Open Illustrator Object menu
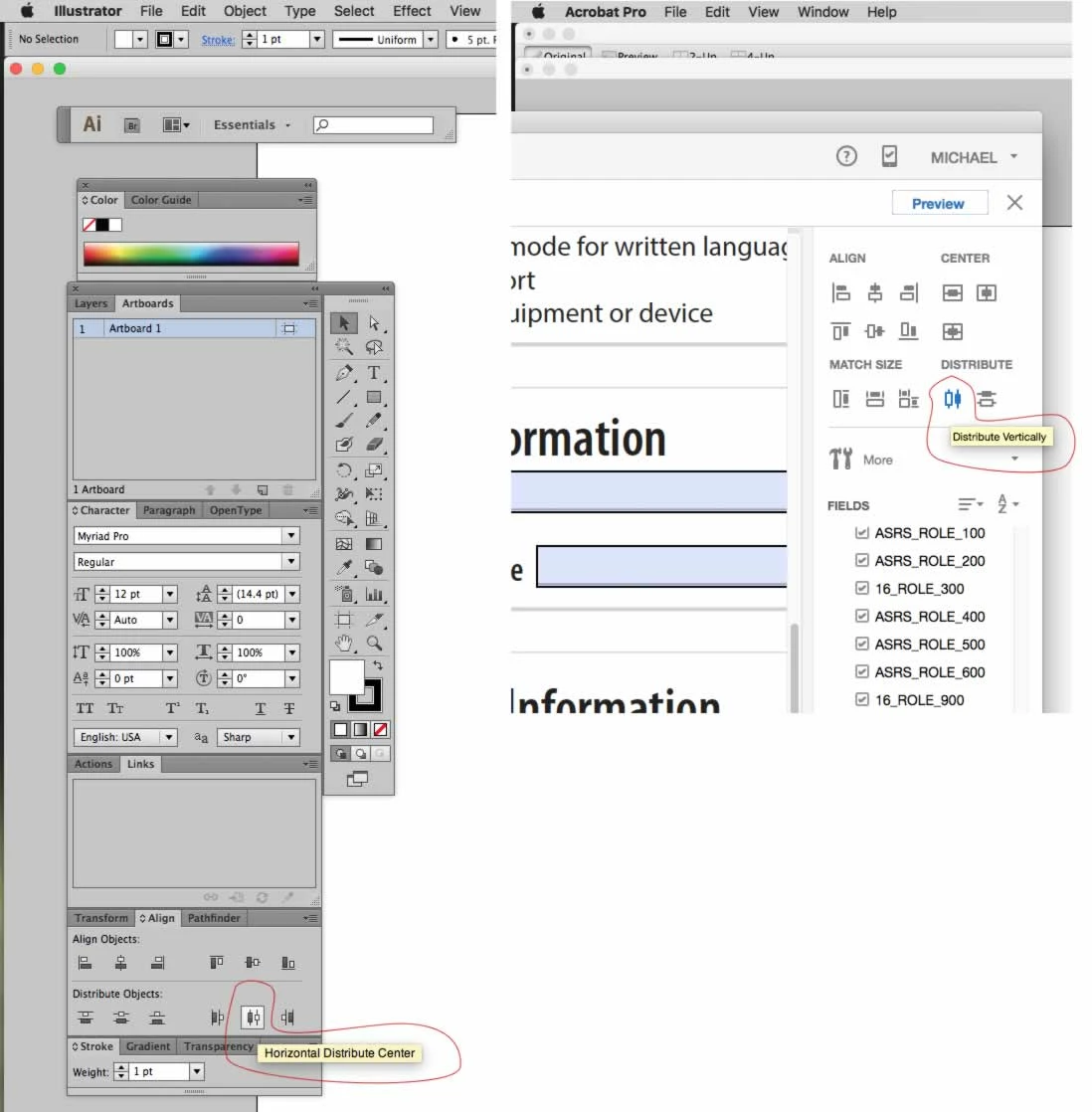Viewport: 1092px width, 1112px height. [245, 11]
